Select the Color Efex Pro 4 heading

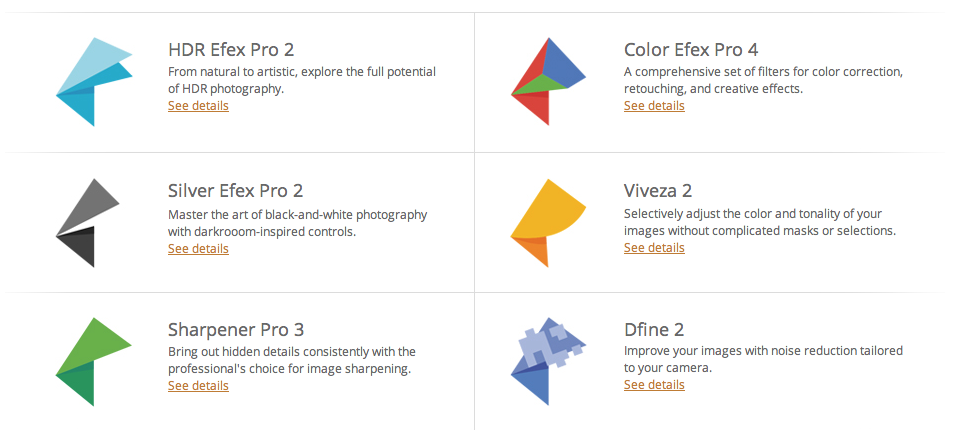pos(691,50)
